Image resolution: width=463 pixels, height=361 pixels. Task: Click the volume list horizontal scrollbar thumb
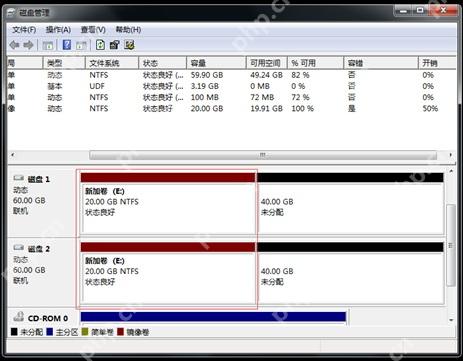tap(263, 155)
